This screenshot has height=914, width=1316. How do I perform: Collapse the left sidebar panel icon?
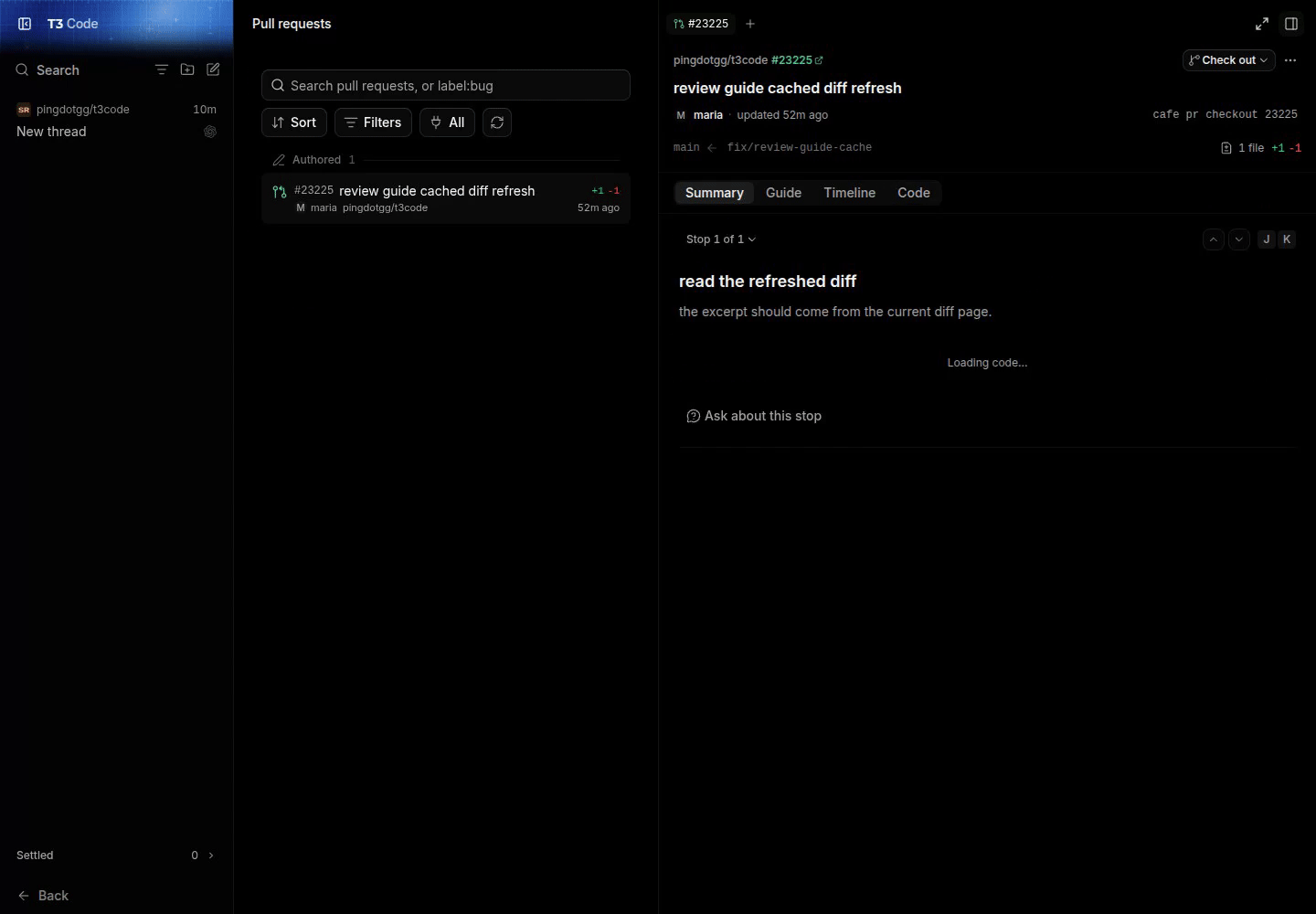click(x=25, y=24)
